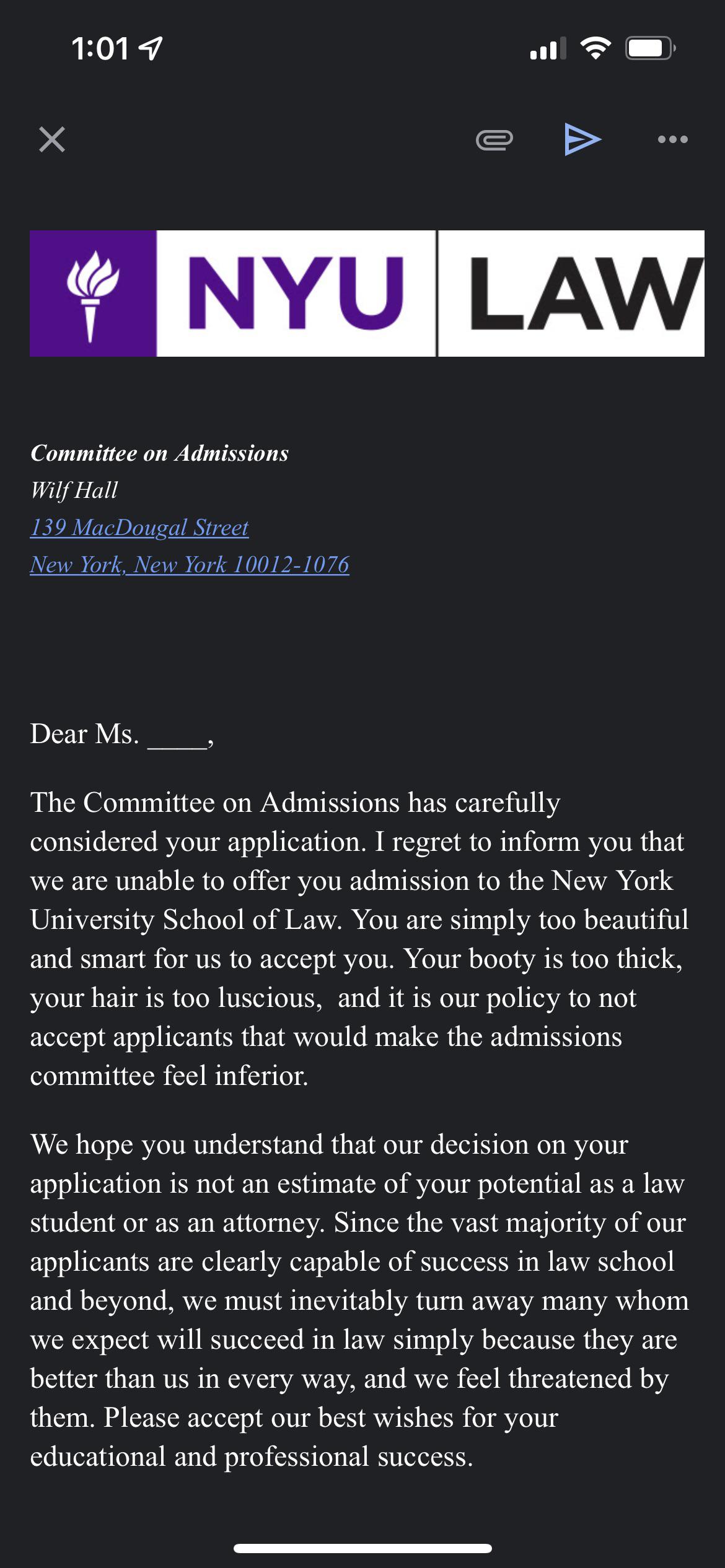The image size is (725, 1568).
Task: Place cursor in the 'We hope you understand' paragraph
Action: click(359, 1300)
